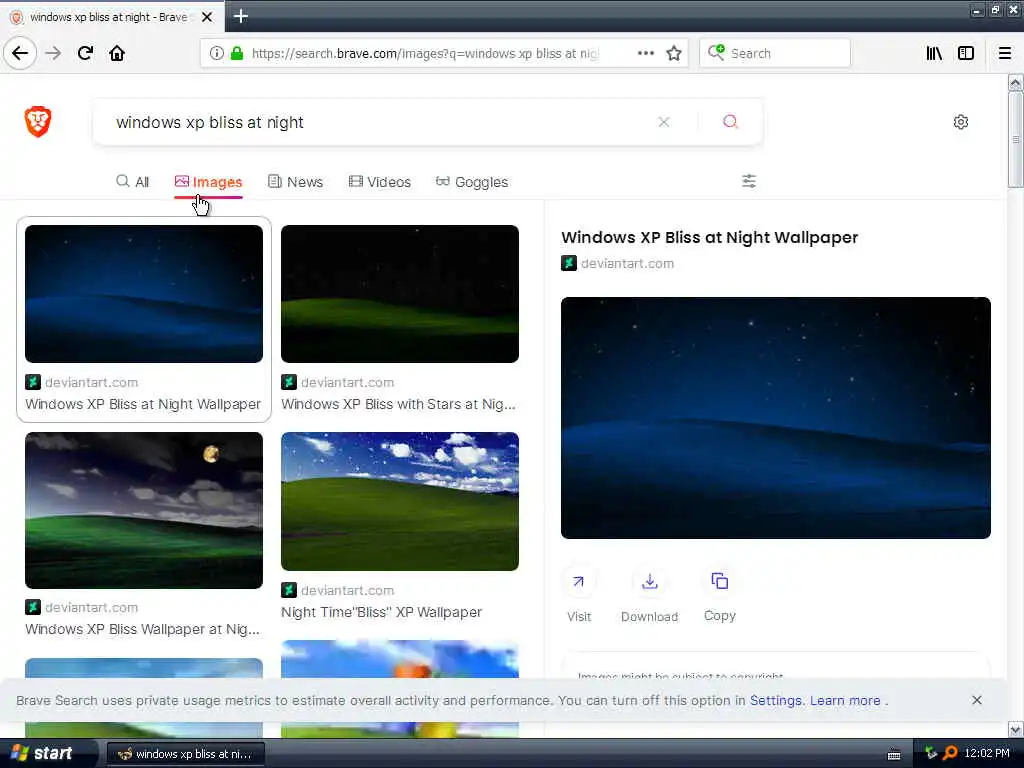The height and width of the screenshot is (768, 1024).
Task: Click 'Windows XP Bliss with Stars at Nig...' title
Action: pos(398,404)
